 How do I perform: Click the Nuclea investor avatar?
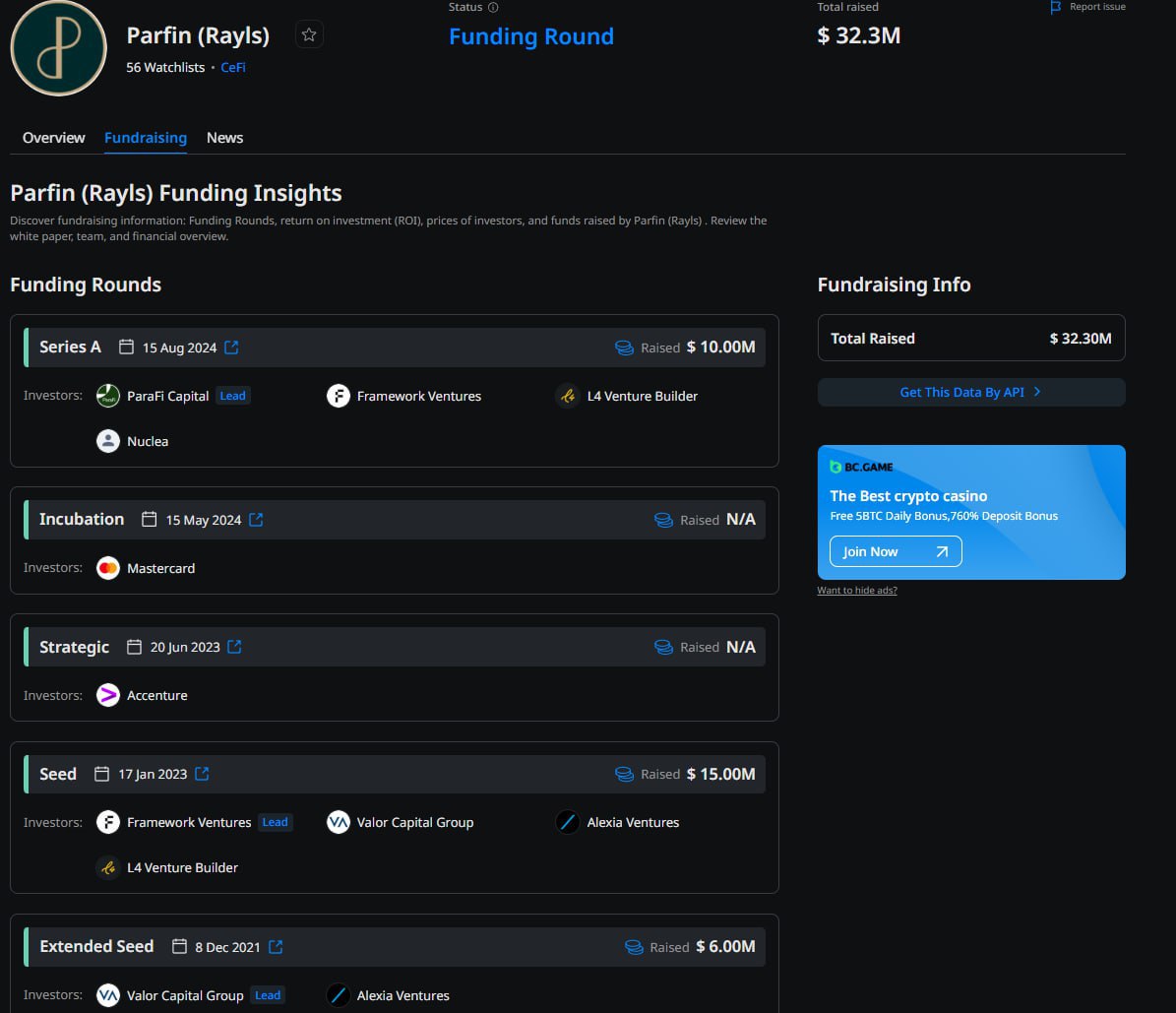coord(108,440)
